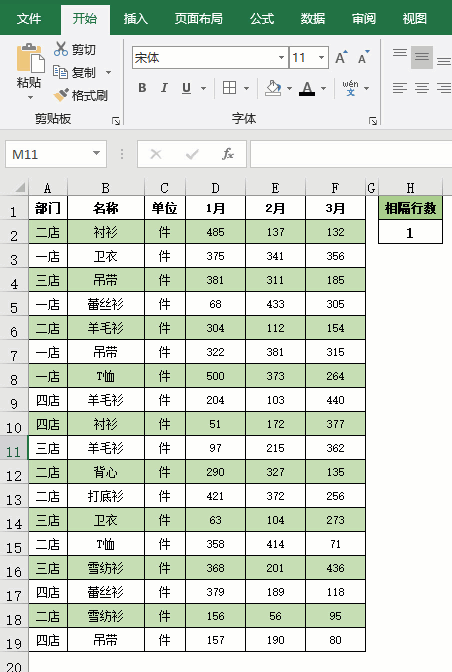
Task: Open the font color dropdown arrow
Action: coord(323,88)
